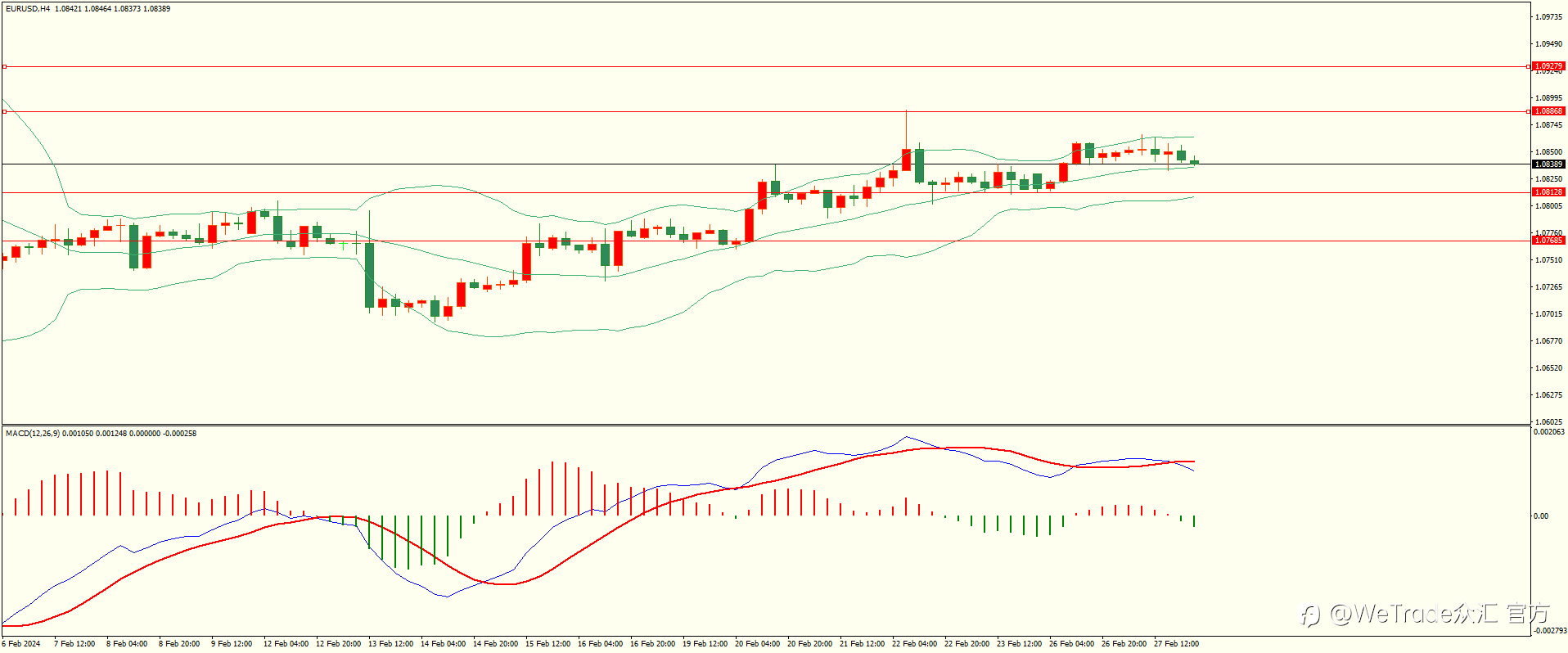1568x653 pixels.
Task: Click the black 1.08389 current price tag
Action: [1548, 164]
